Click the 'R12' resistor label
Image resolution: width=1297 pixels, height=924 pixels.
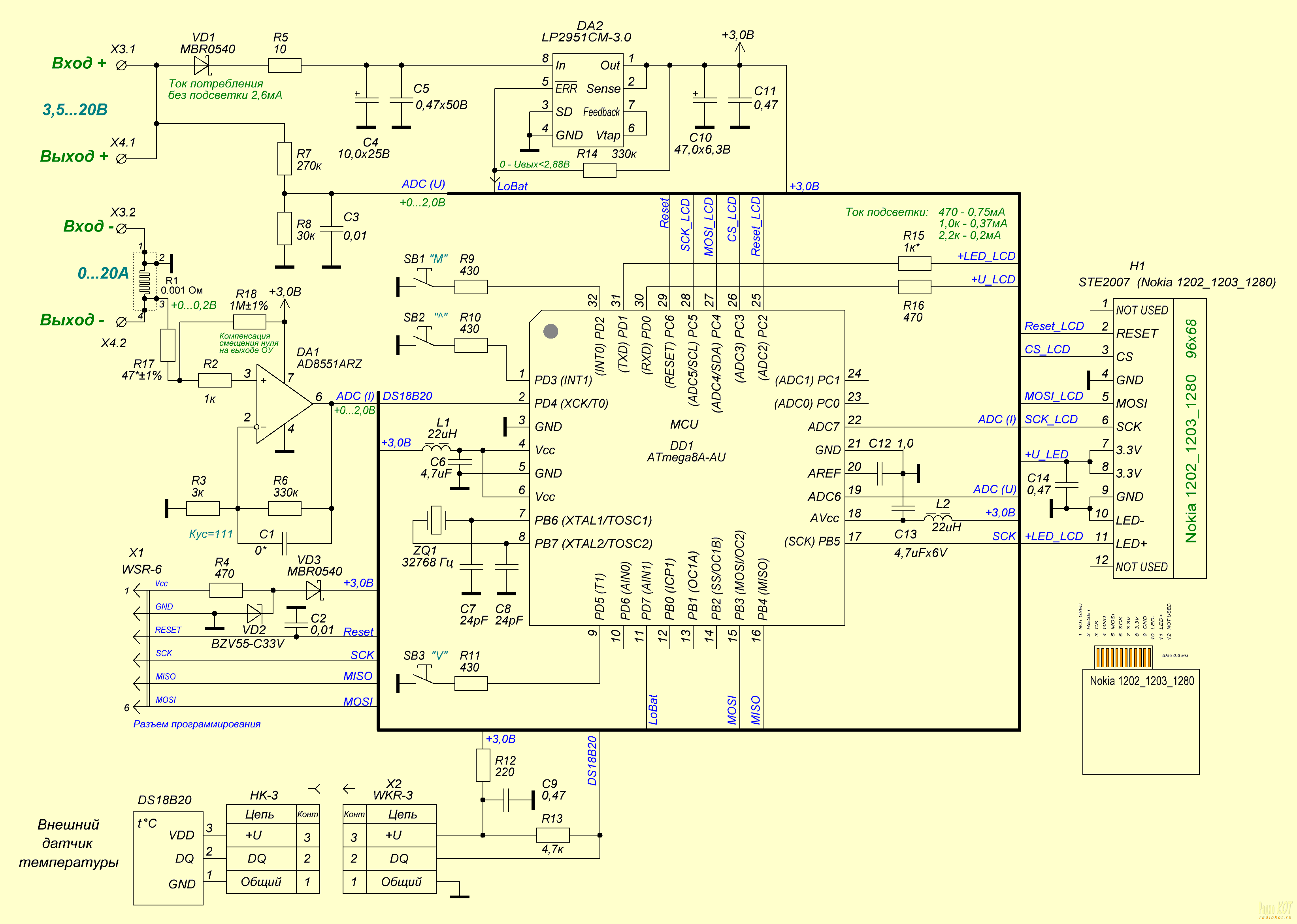pyautogui.click(x=505, y=761)
